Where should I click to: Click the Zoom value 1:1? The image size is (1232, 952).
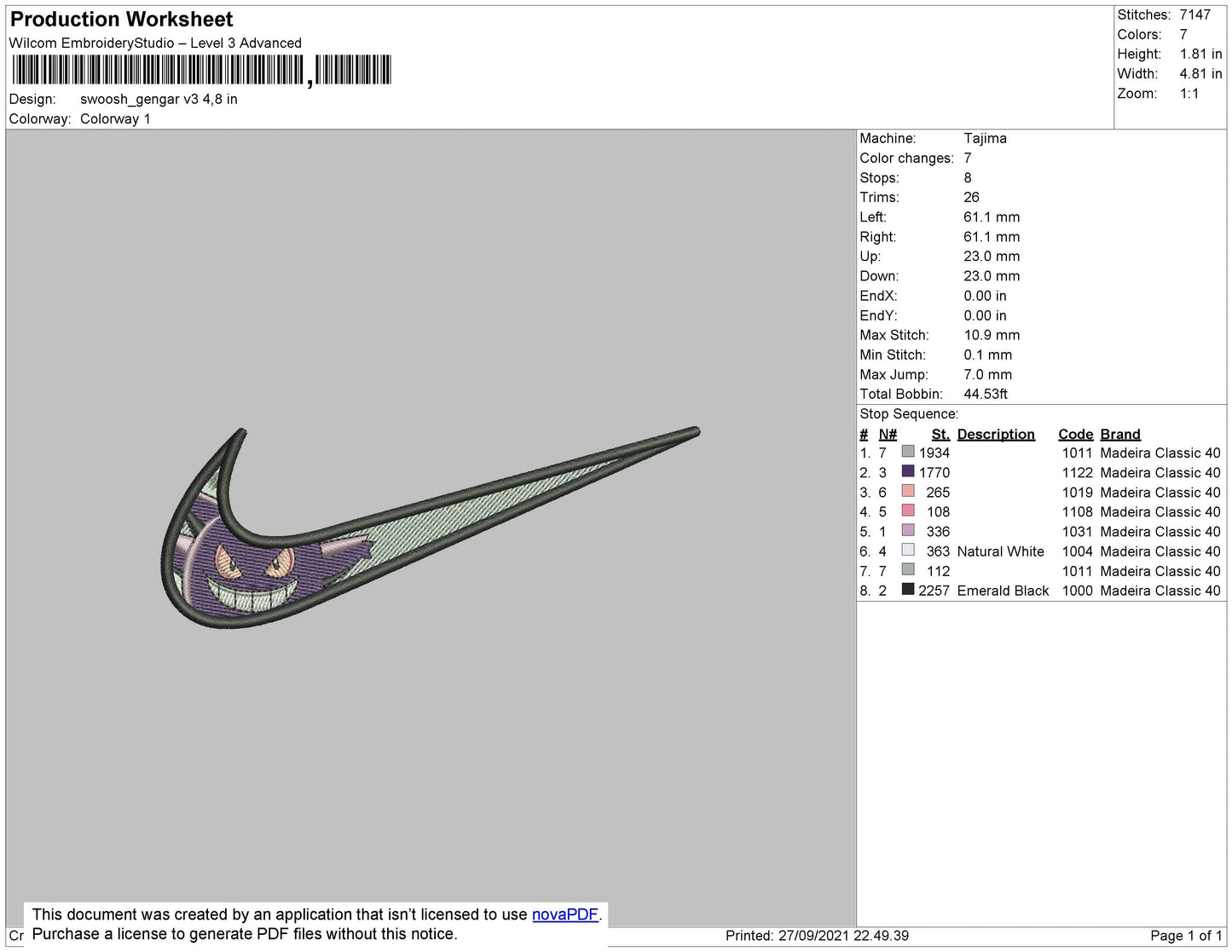[x=1189, y=94]
